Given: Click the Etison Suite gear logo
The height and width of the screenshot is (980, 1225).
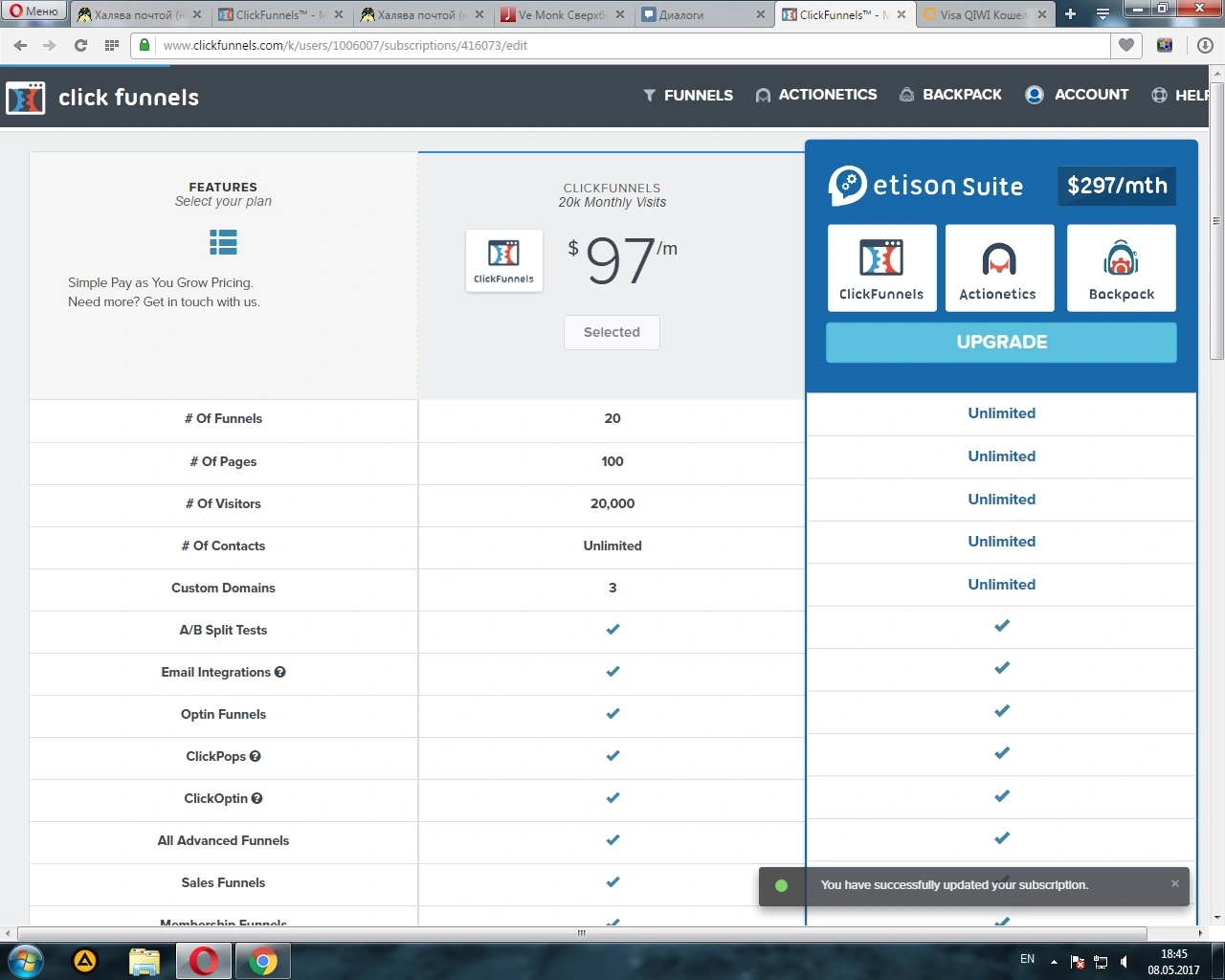Looking at the screenshot, I should tap(848, 186).
